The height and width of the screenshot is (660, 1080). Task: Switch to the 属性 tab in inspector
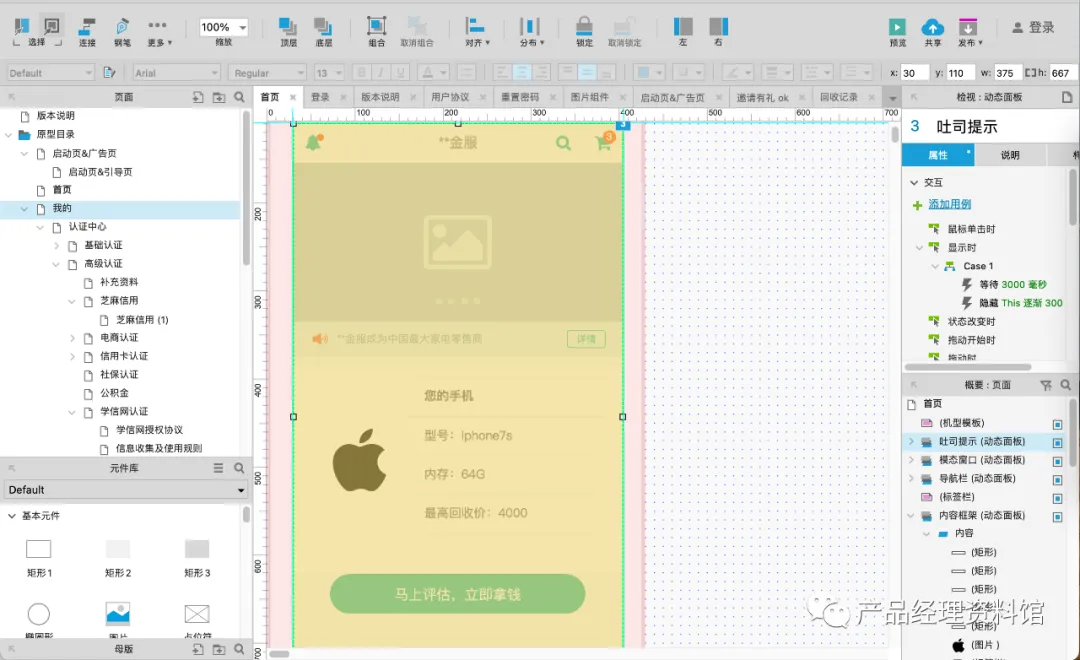tap(938, 155)
